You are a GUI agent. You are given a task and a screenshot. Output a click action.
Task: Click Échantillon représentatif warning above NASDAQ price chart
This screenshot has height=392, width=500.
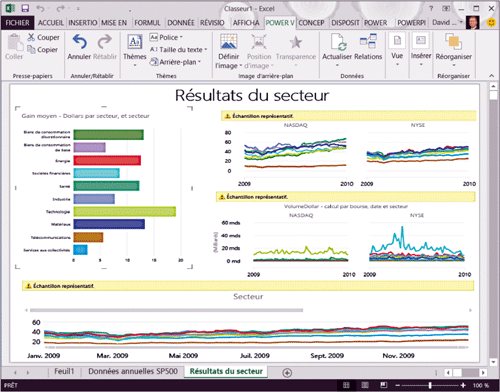tap(349, 116)
